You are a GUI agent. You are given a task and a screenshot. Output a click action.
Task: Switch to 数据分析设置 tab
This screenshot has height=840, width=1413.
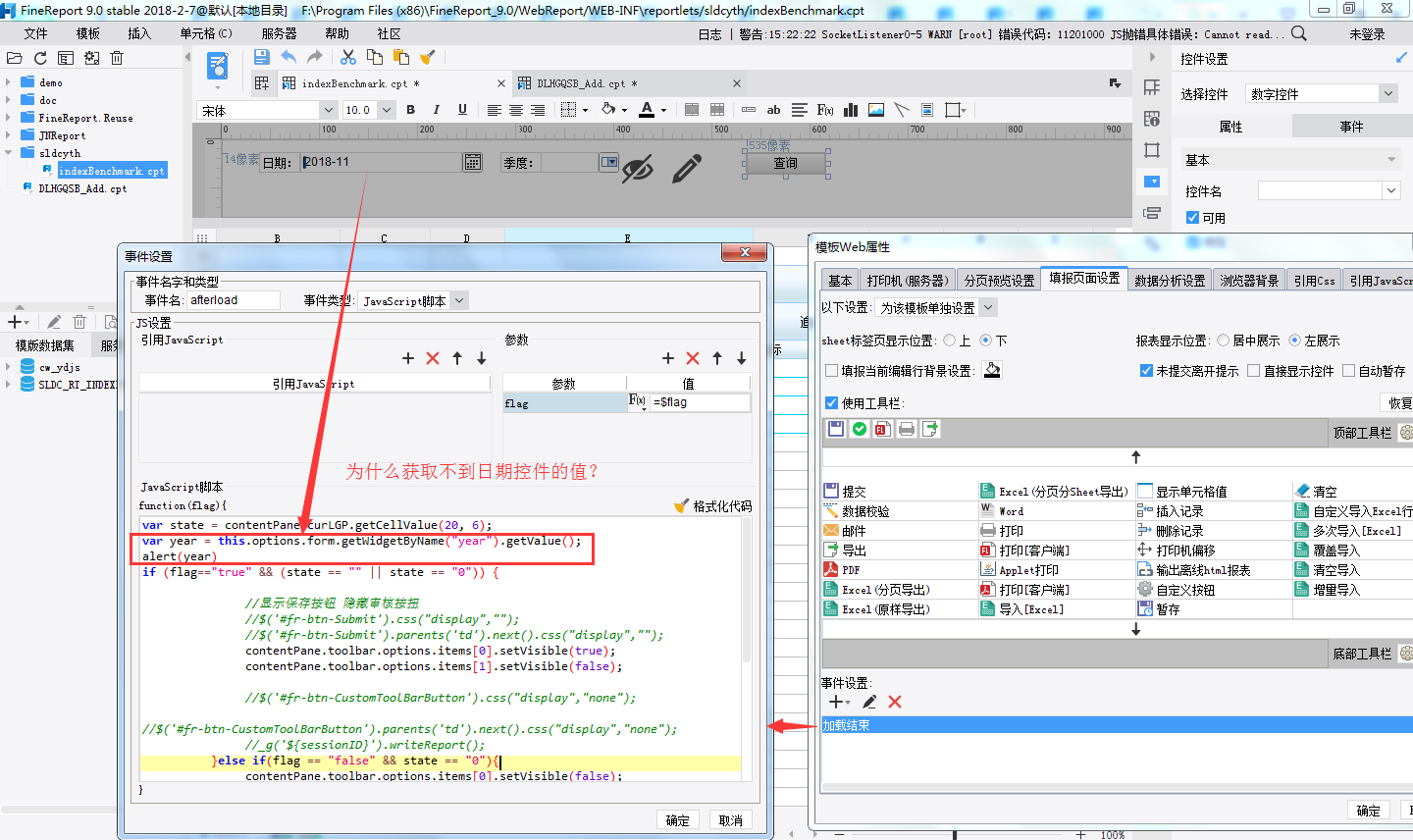[x=1170, y=281]
